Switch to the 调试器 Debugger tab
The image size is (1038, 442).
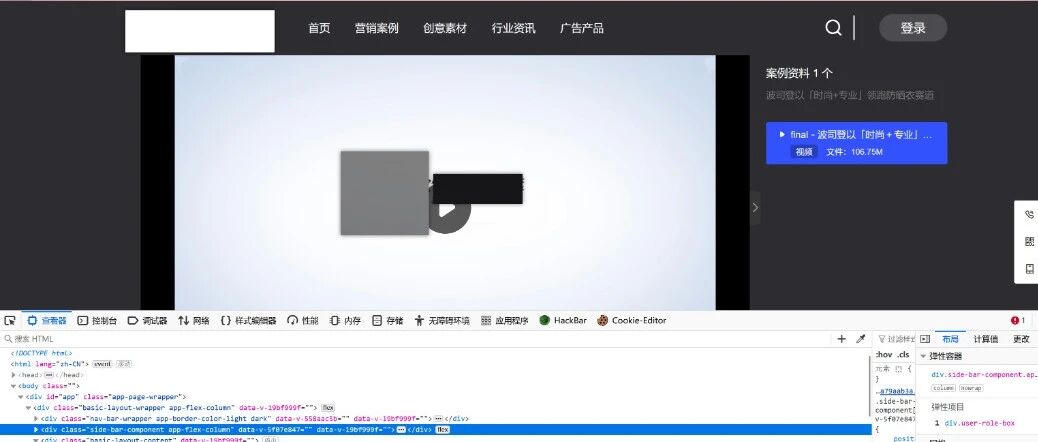click(147, 320)
